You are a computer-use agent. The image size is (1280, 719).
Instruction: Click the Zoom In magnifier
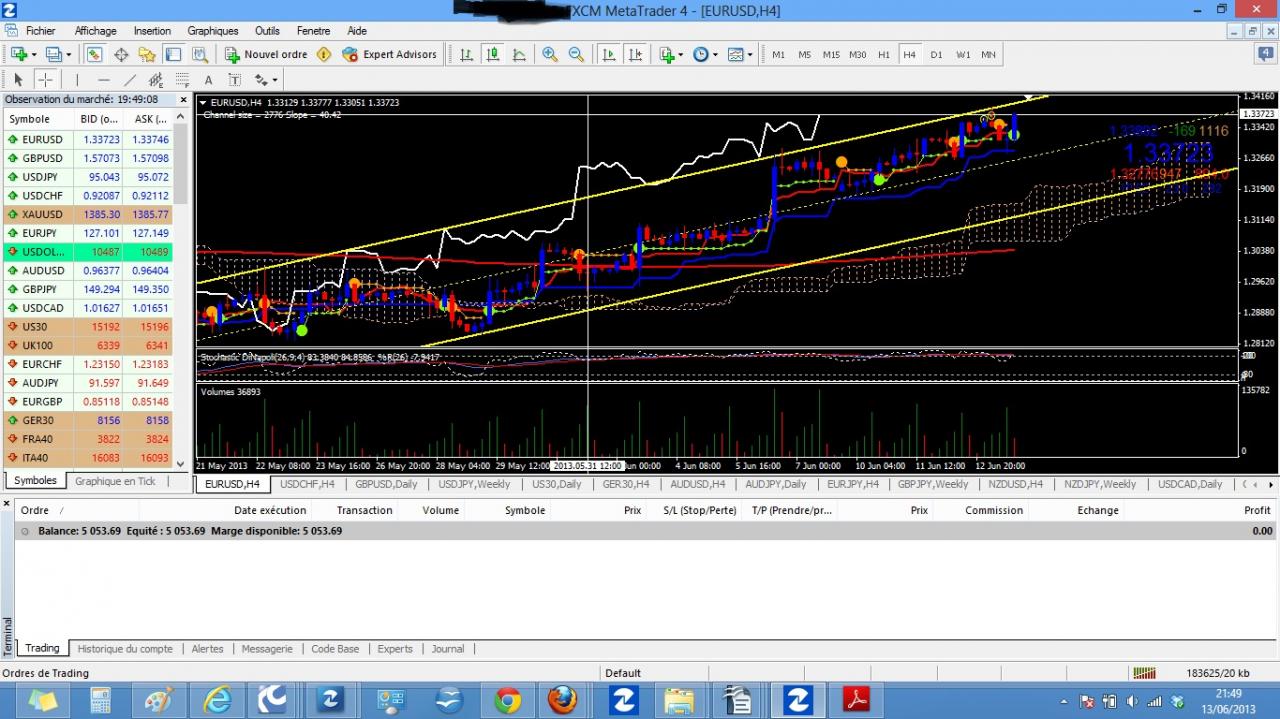click(550, 54)
